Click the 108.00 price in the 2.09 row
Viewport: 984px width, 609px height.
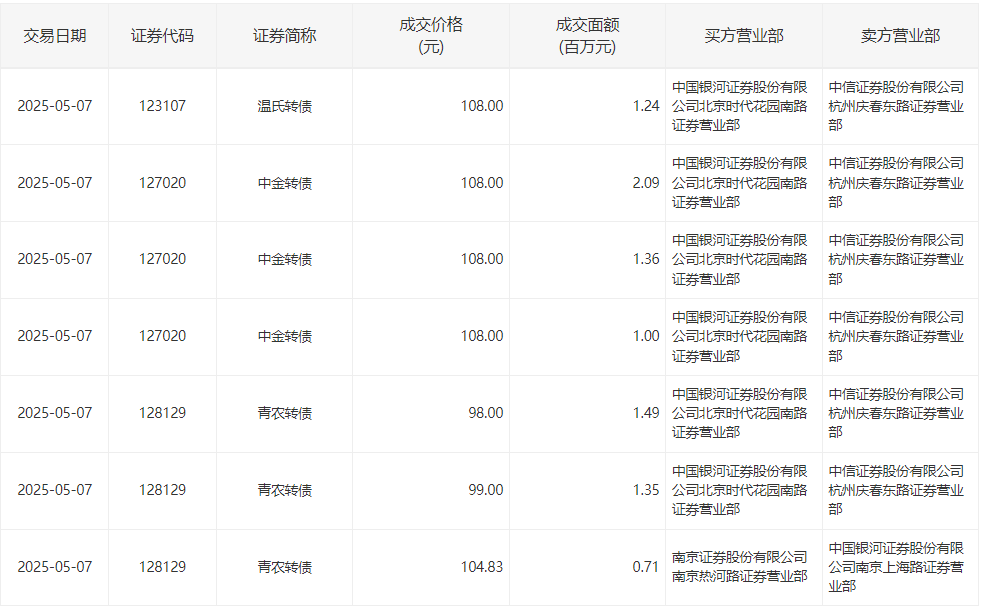coord(482,183)
